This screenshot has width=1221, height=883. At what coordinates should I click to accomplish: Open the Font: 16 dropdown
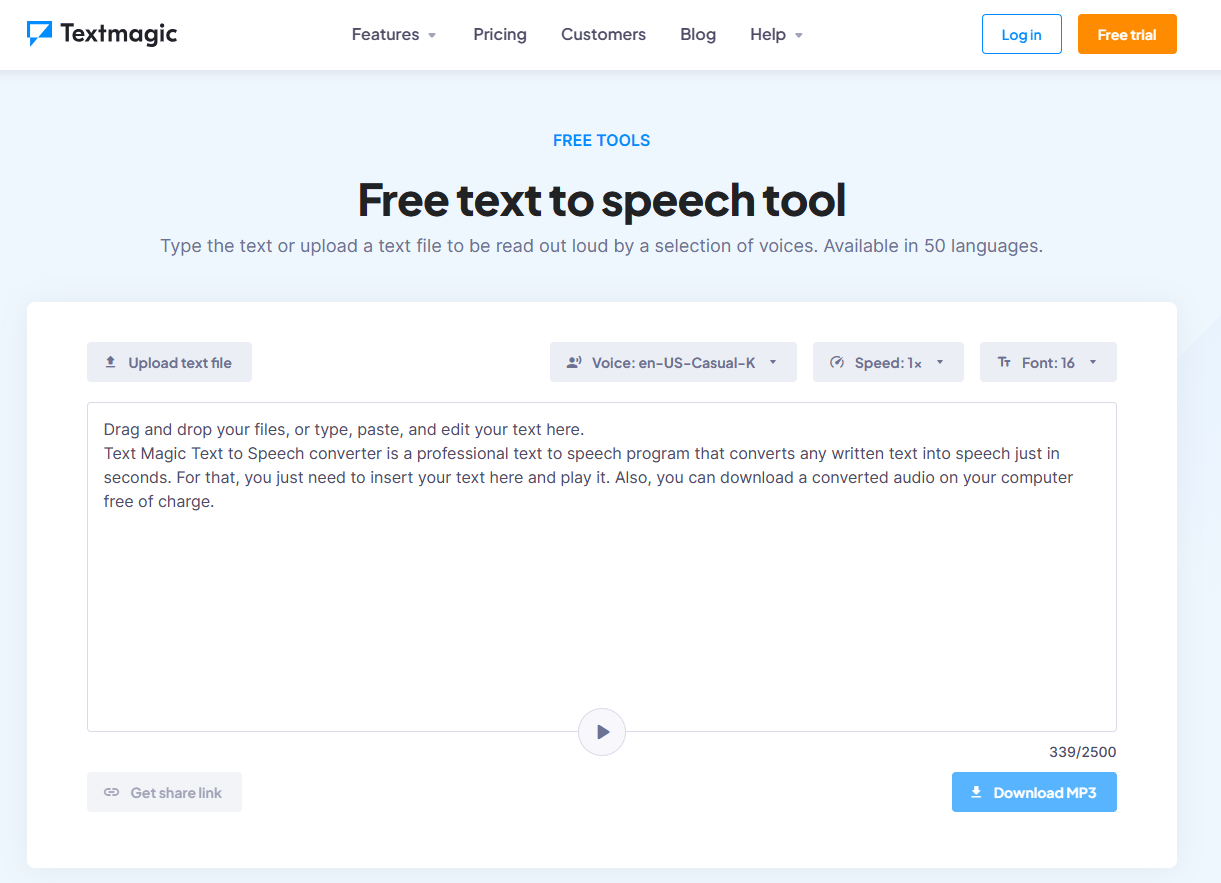pyautogui.click(x=1048, y=362)
